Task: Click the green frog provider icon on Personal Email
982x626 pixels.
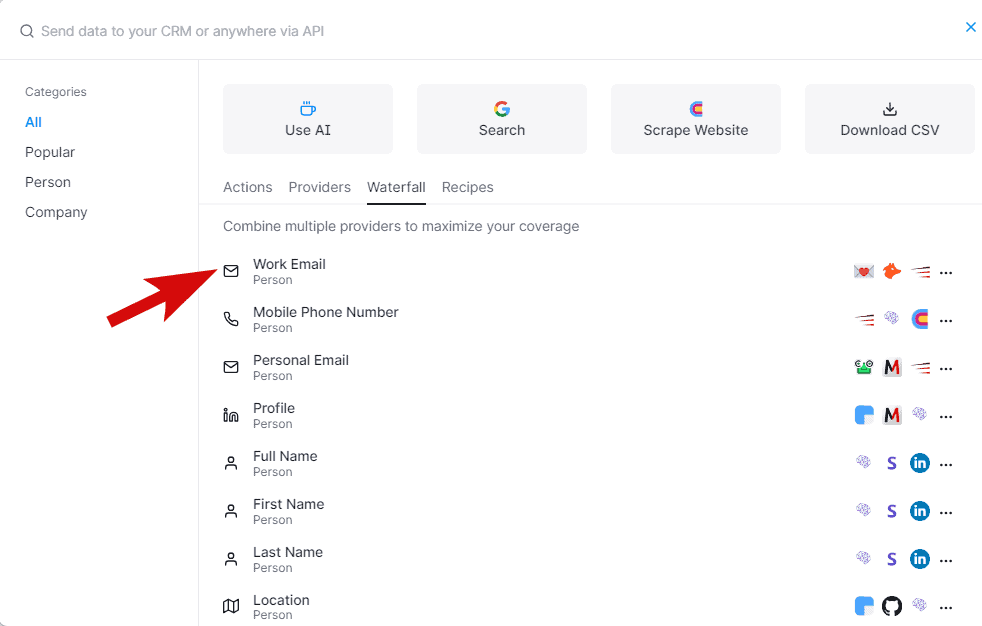Action: [x=864, y=367]
